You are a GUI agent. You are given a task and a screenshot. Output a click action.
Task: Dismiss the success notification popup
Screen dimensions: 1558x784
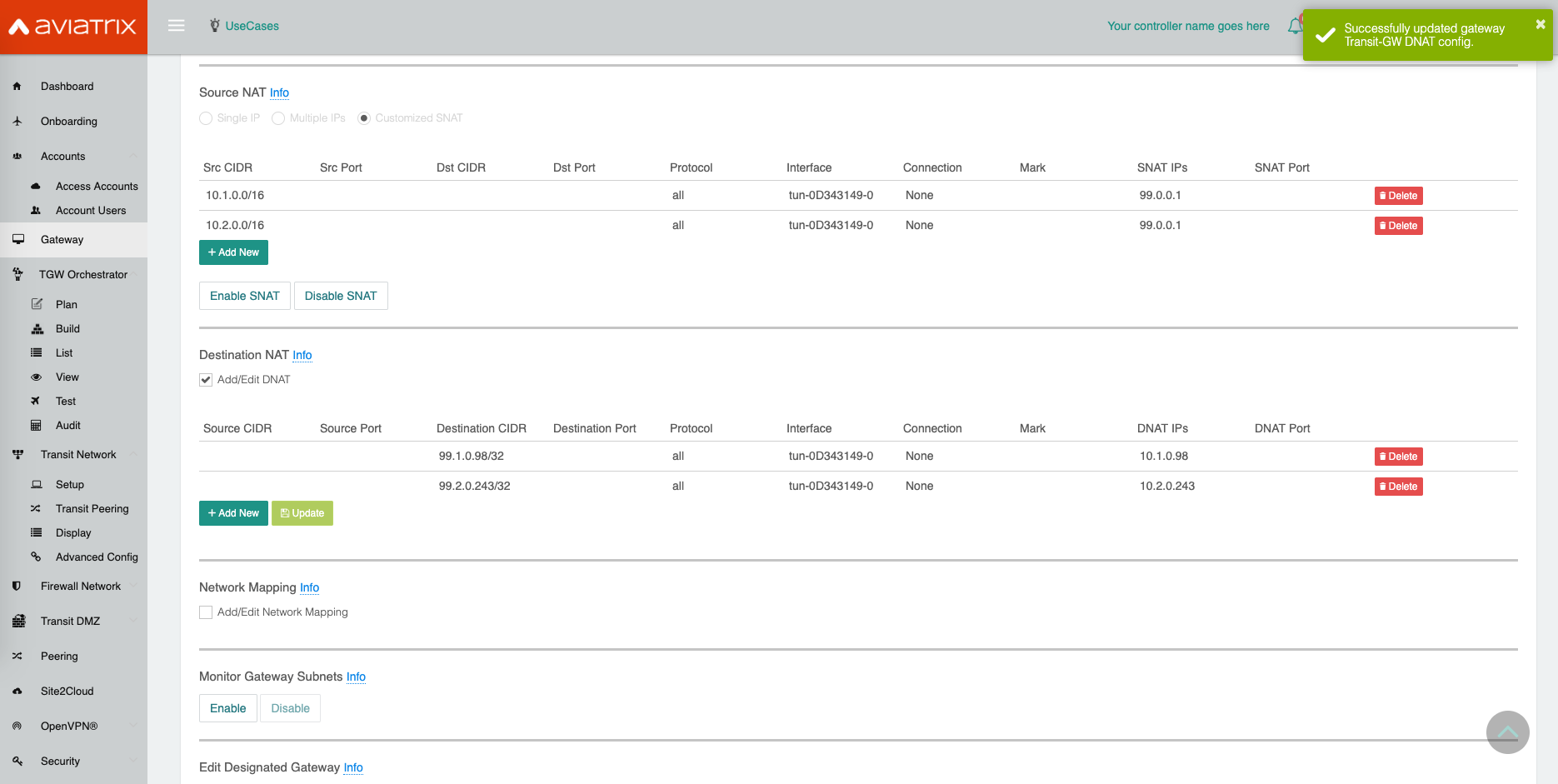pyautogui.click(x=1540, y=25)
